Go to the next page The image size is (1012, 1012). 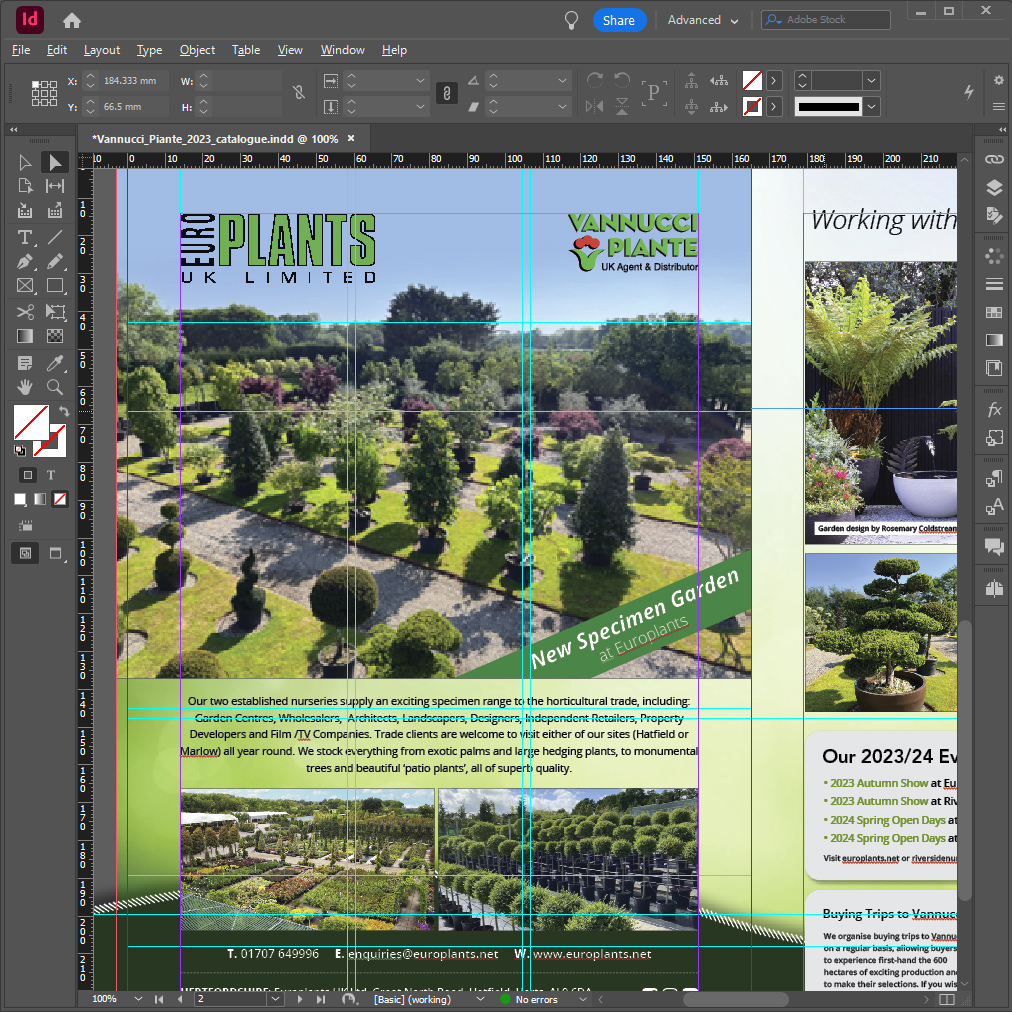(299, 999)
